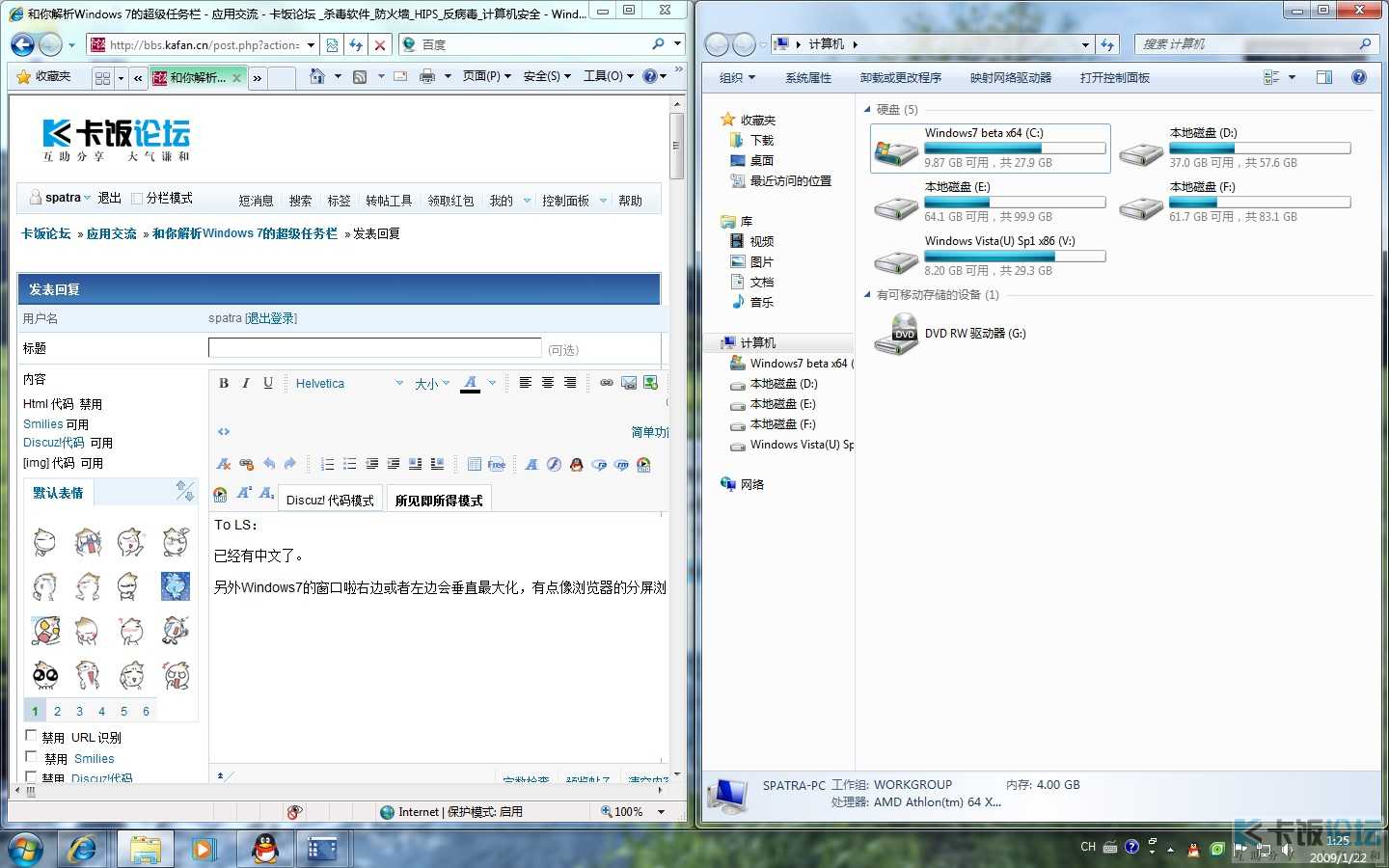Viewport: 1389px width, 868px height.
Task: Open the Explorer view options dropdown
Action: click(1293, 77)
